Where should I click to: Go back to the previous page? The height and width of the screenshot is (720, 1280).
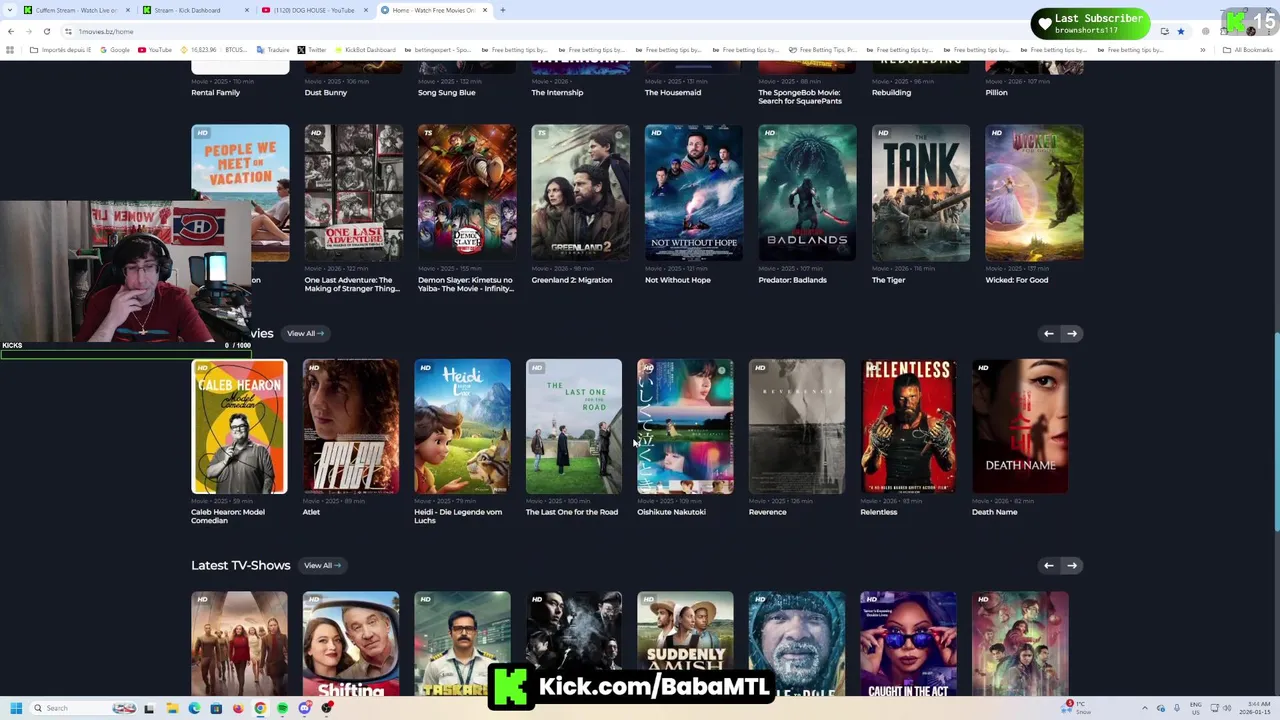click(x=11, y=31)
